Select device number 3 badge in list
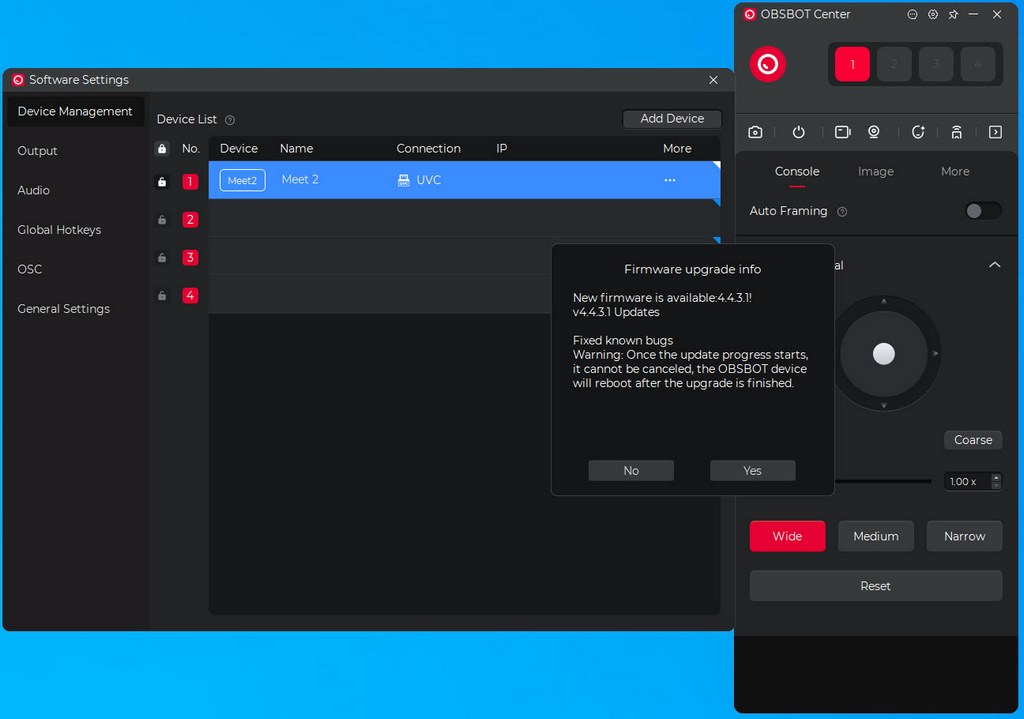Screen dimensions: 1024x719 pyautogui.click(x=190, y=258)
